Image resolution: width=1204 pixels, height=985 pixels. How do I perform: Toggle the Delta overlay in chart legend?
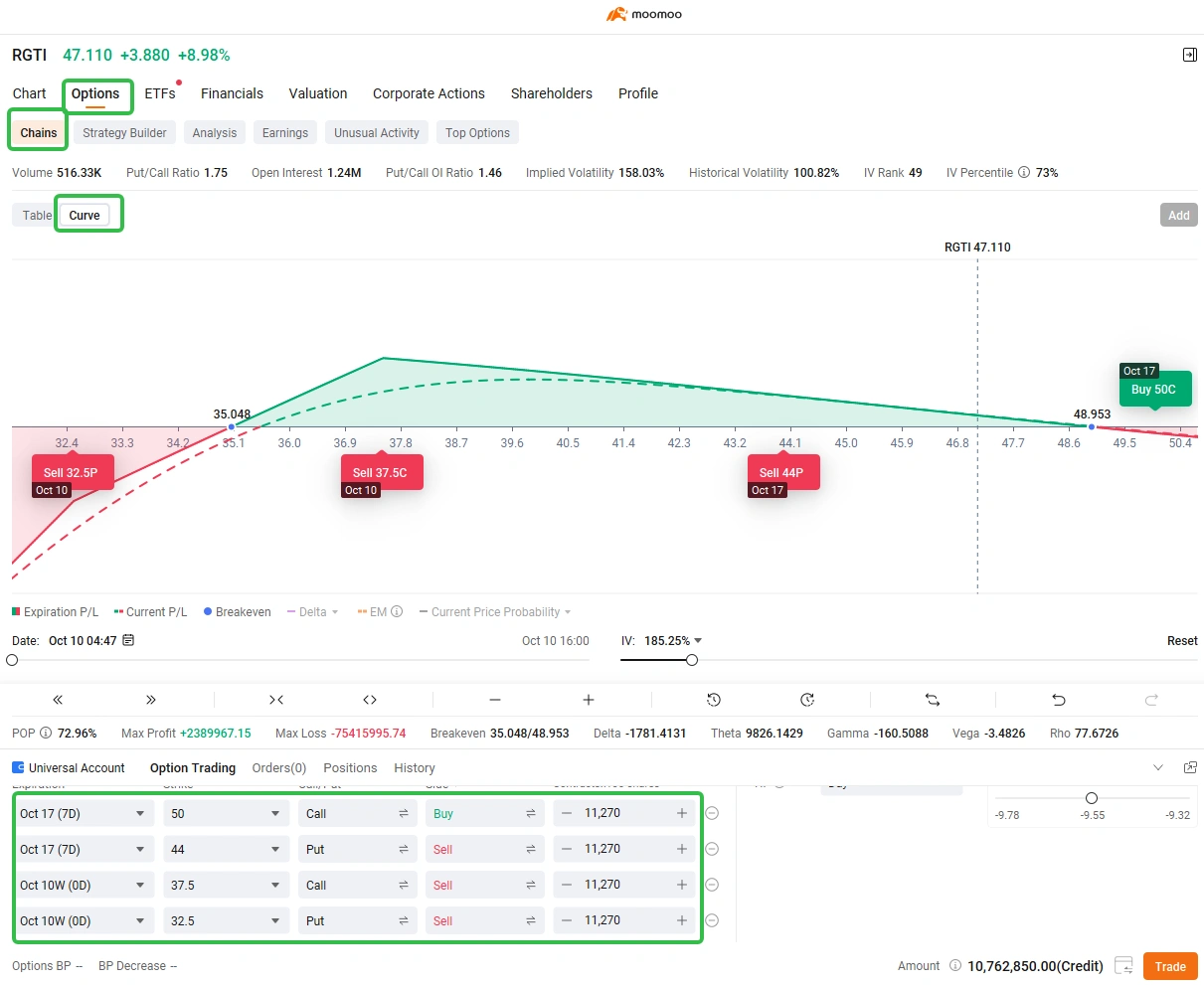[x=312, y=611]
